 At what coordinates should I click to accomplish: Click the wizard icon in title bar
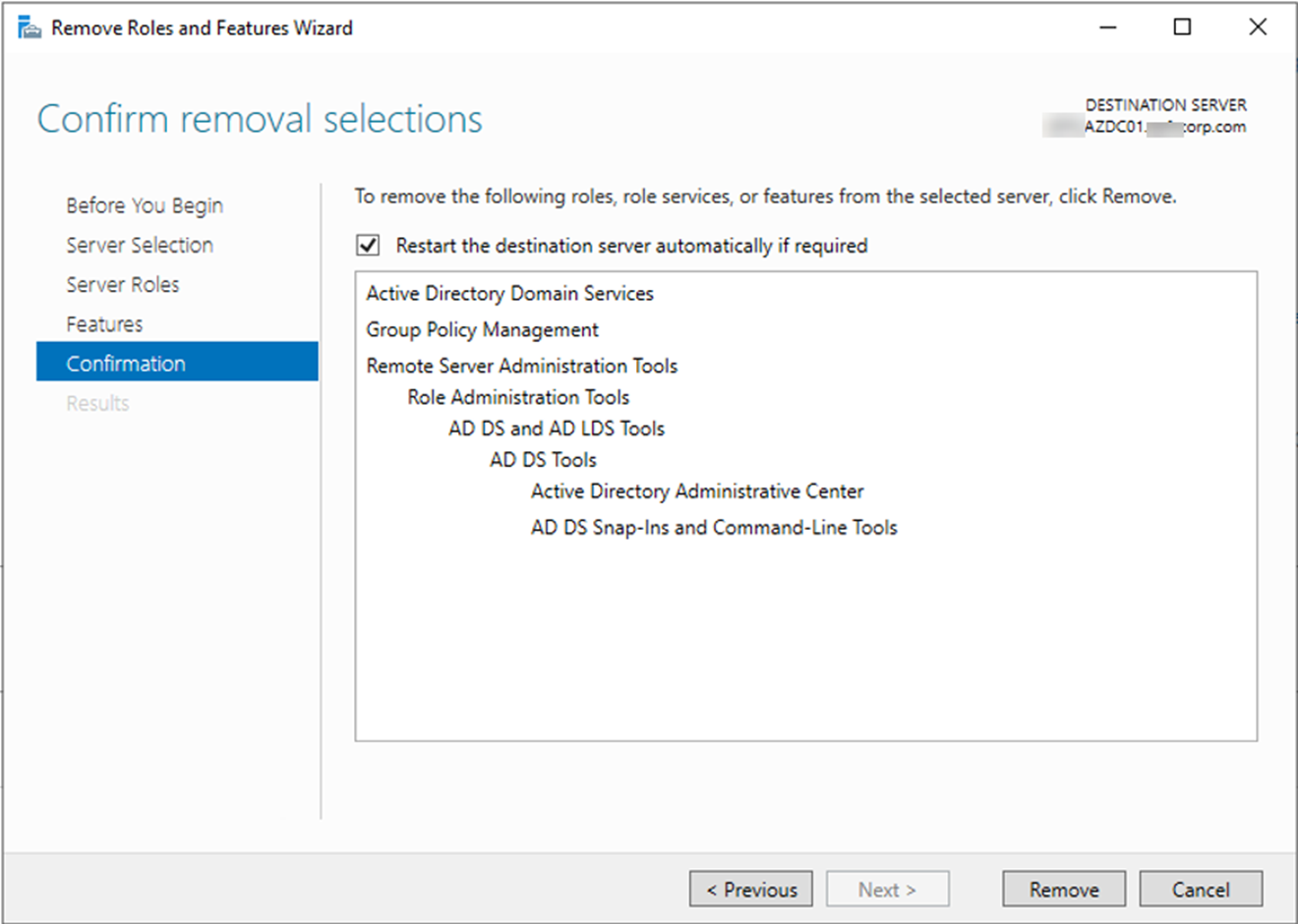point(29,28)
